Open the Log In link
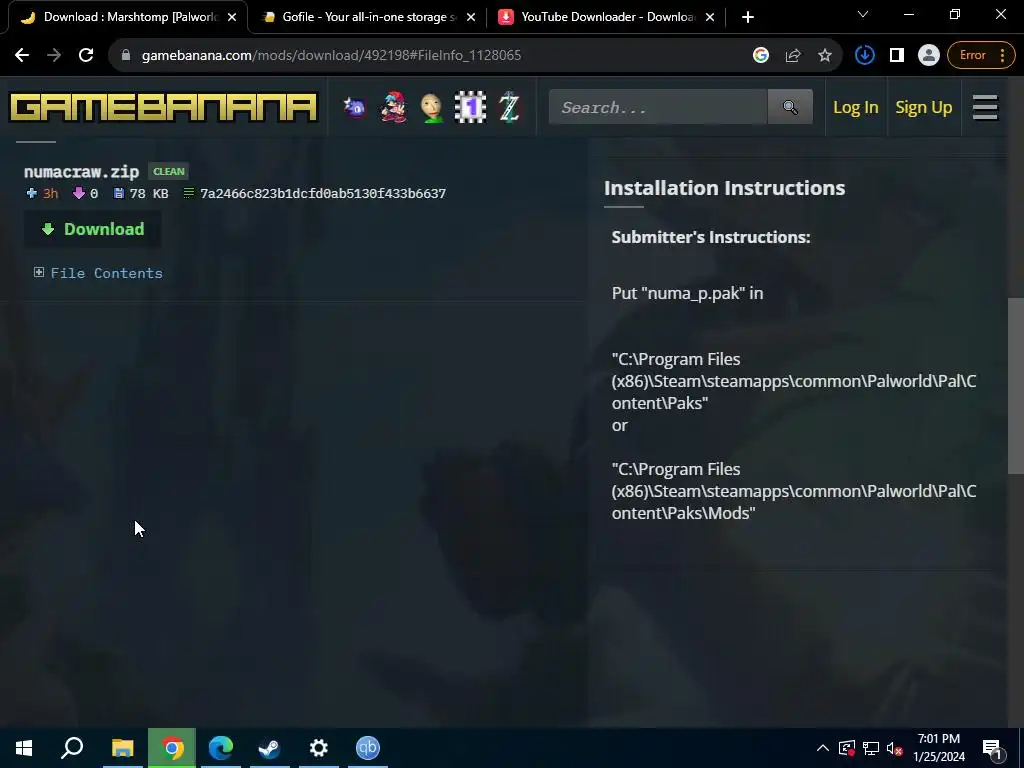The image size is (1024, 768). point(856,107)
